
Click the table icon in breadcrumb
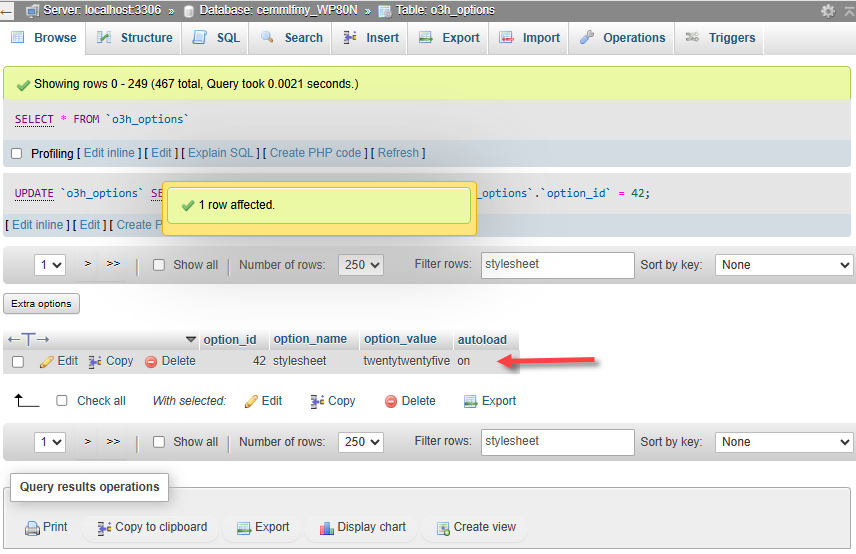point(385,11)
